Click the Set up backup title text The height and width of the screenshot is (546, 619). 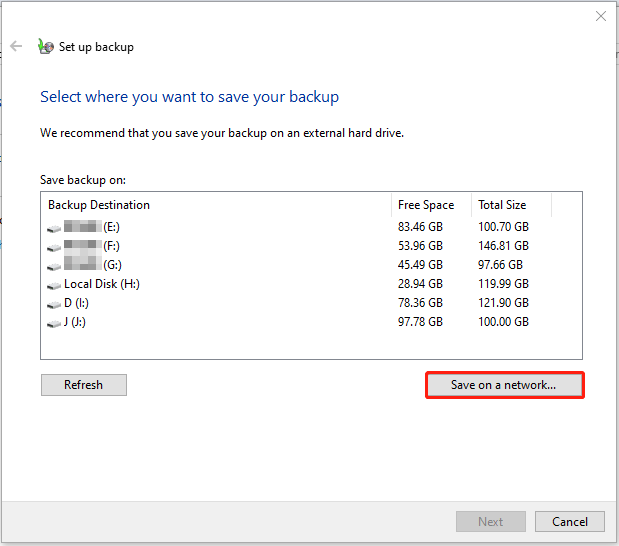point(96,47)
